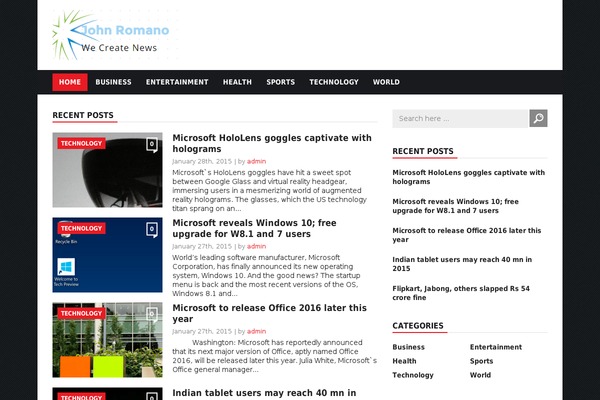This screenshot has height=400, width=600.
Task: Select Sports in sidebar Categories
Action: point(481,361)
